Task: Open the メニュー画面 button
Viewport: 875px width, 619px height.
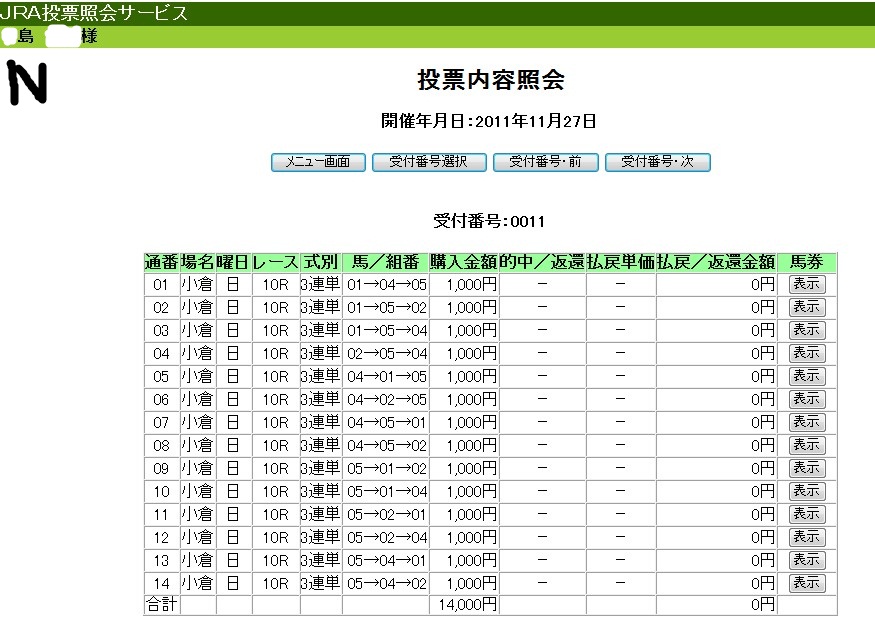Action: (318, 161)
